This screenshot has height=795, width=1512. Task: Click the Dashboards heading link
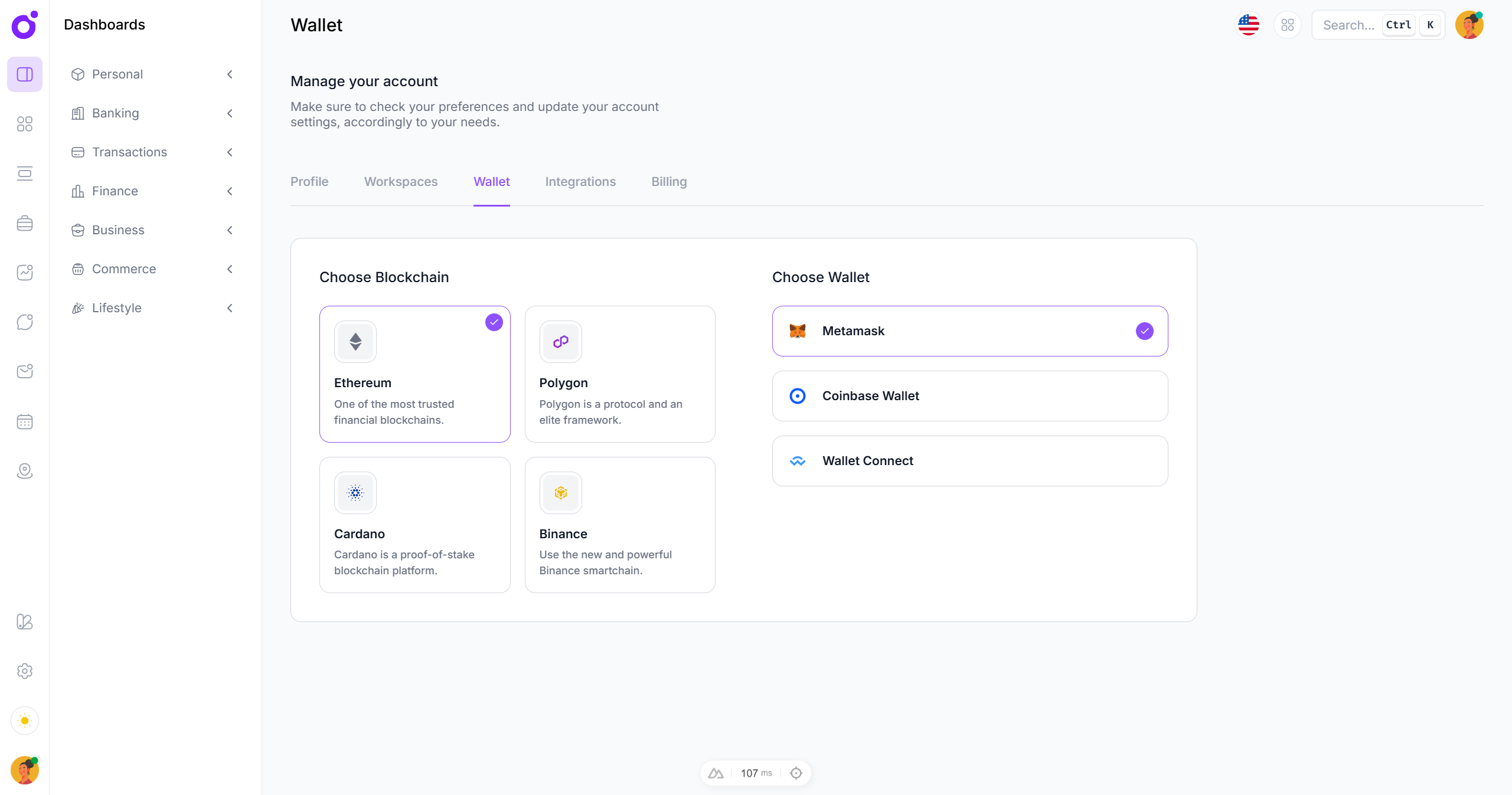(104, 25)
